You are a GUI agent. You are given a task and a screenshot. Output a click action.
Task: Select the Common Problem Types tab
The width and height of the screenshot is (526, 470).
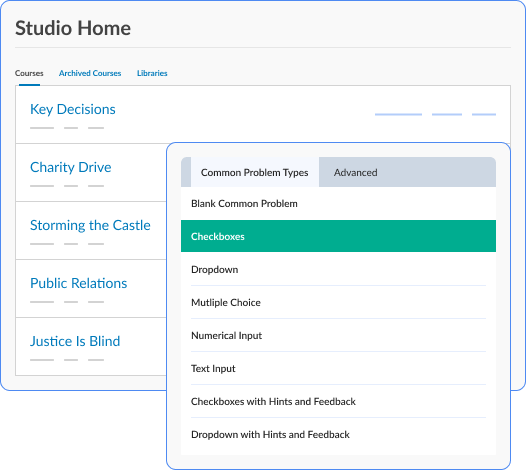(x=255, y=172)
